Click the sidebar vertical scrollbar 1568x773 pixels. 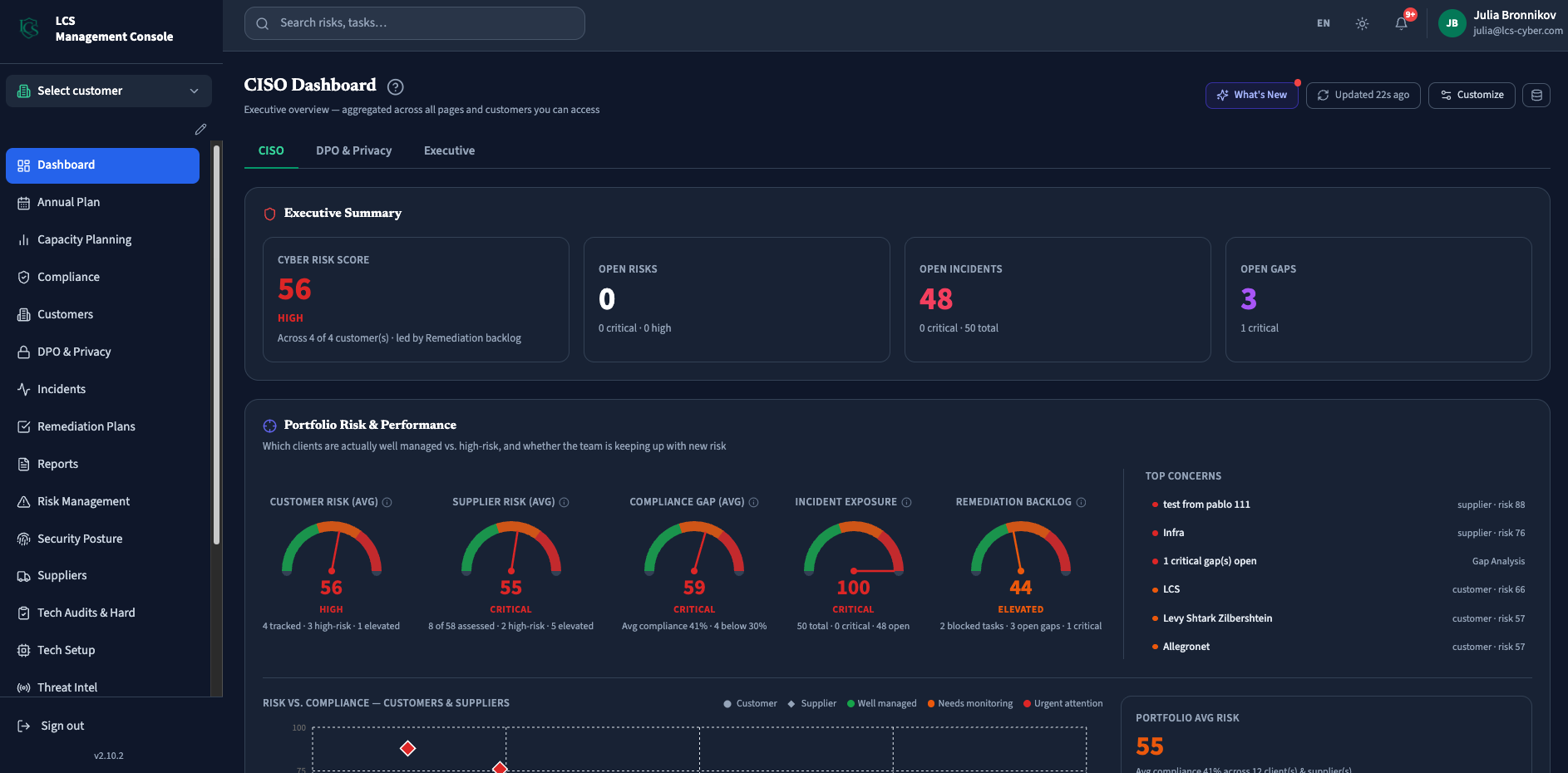pyautogui.click(x=216, y=345)
